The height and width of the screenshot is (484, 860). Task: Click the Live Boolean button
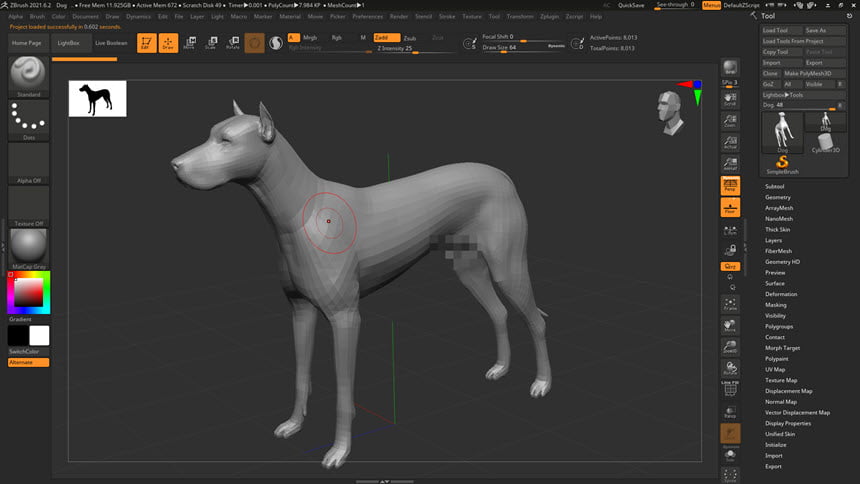111,43
